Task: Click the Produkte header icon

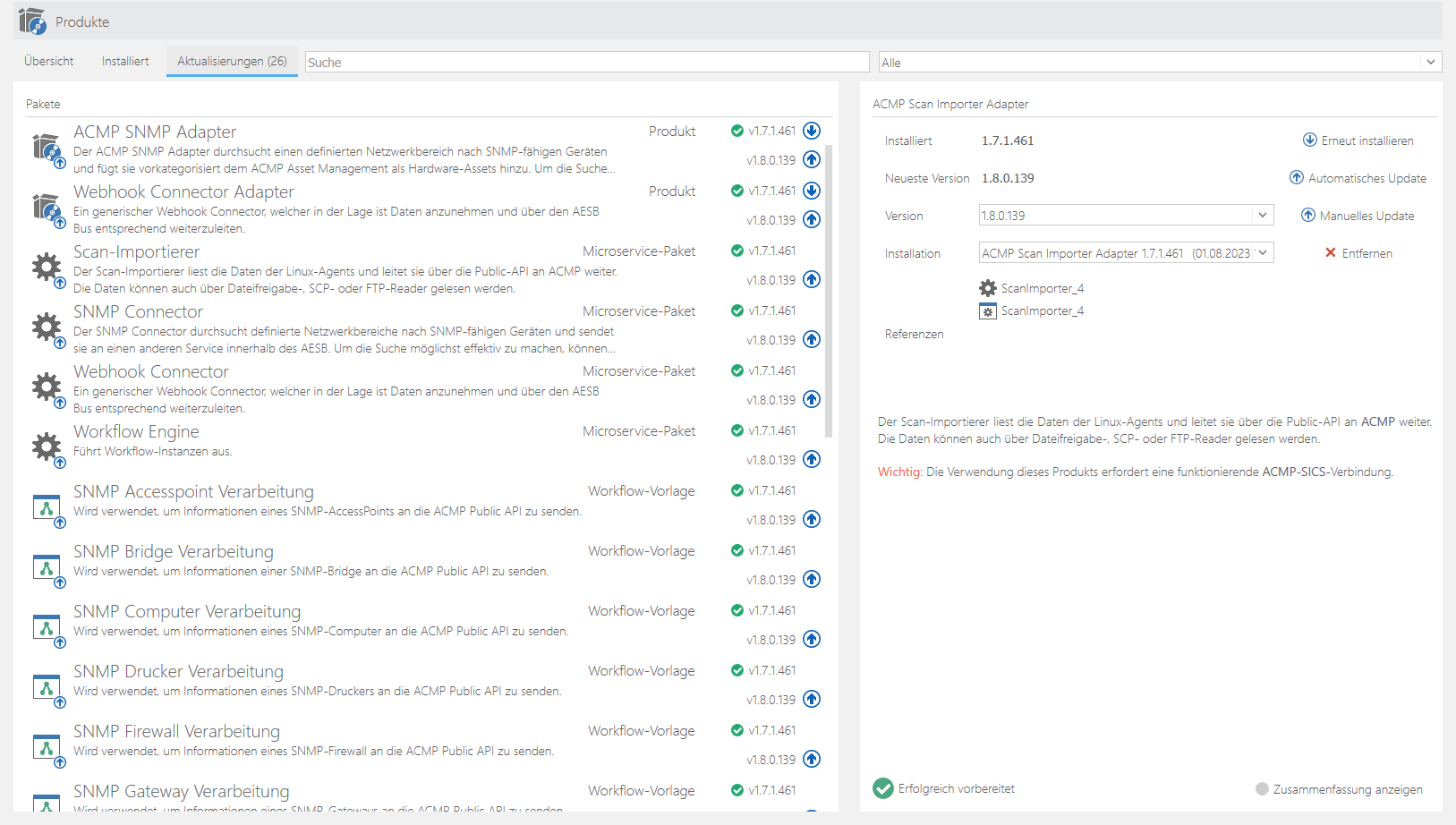Action: tap(32, 21)
